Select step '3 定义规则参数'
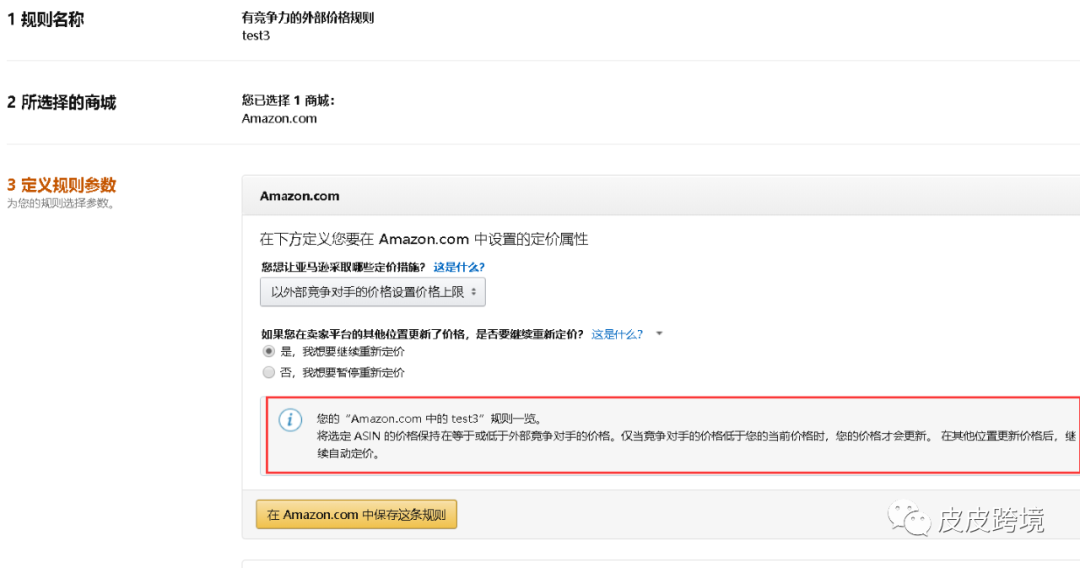The width and height of the screenshot is (1080, 568). pyautogui.click(x=62, y=184)
